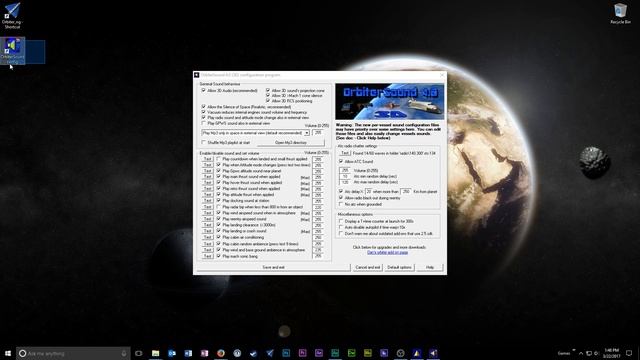
Task: Open the Play Mp3 mode dropdown
Action: (307, 133)
